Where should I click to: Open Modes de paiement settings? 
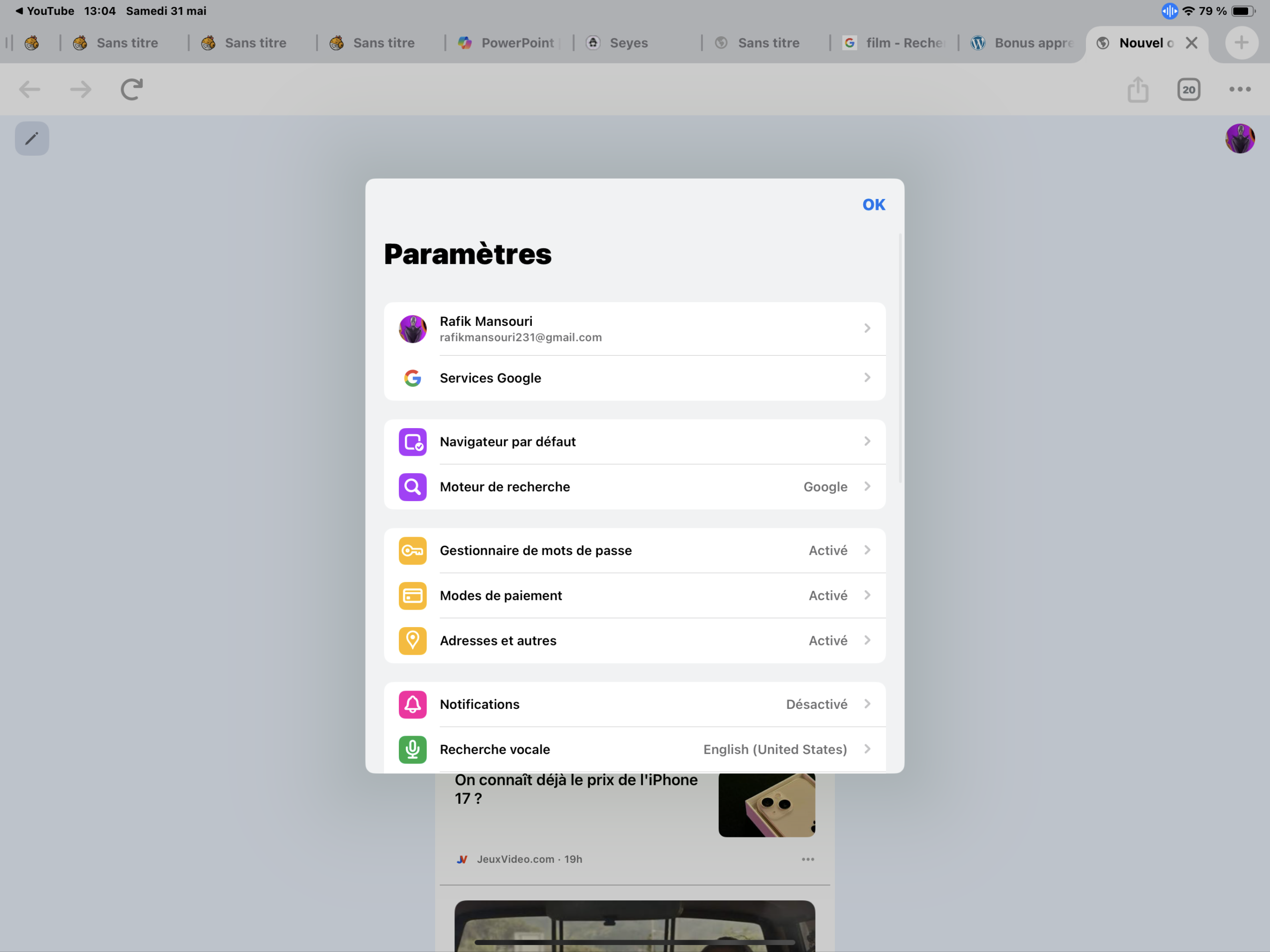(635, 595)
